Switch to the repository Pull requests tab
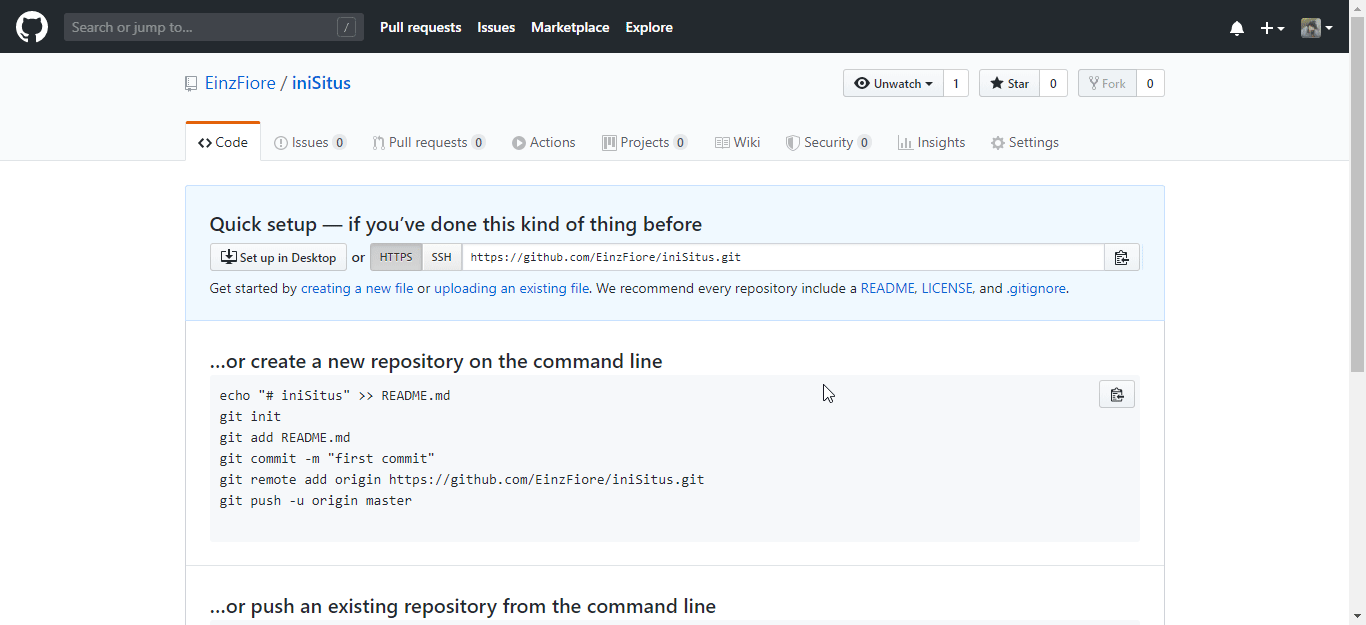The height and width of the screenshot is (625, 1366). point(429,142)
